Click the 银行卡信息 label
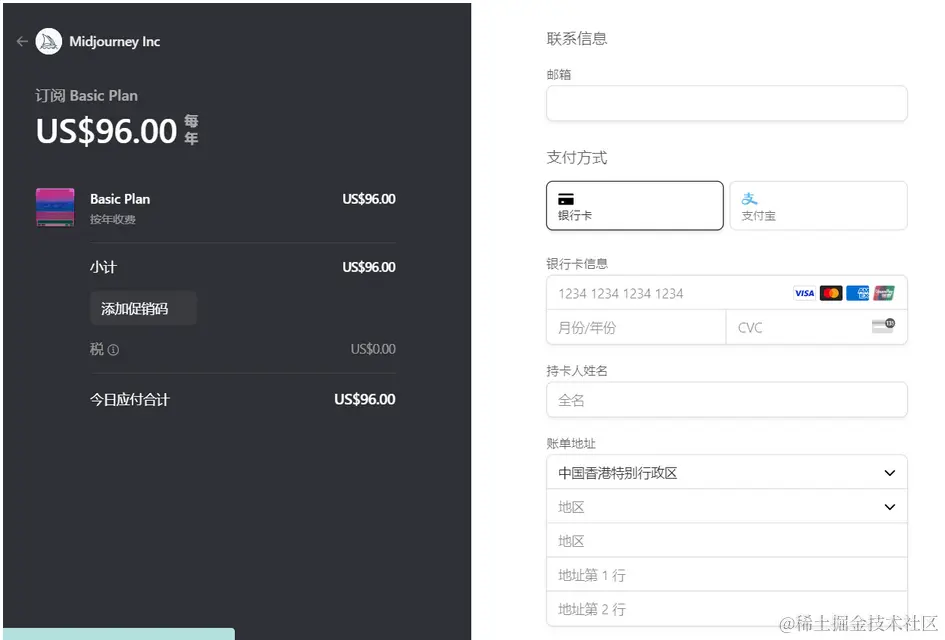945x640 pixels. pos(577,263)
